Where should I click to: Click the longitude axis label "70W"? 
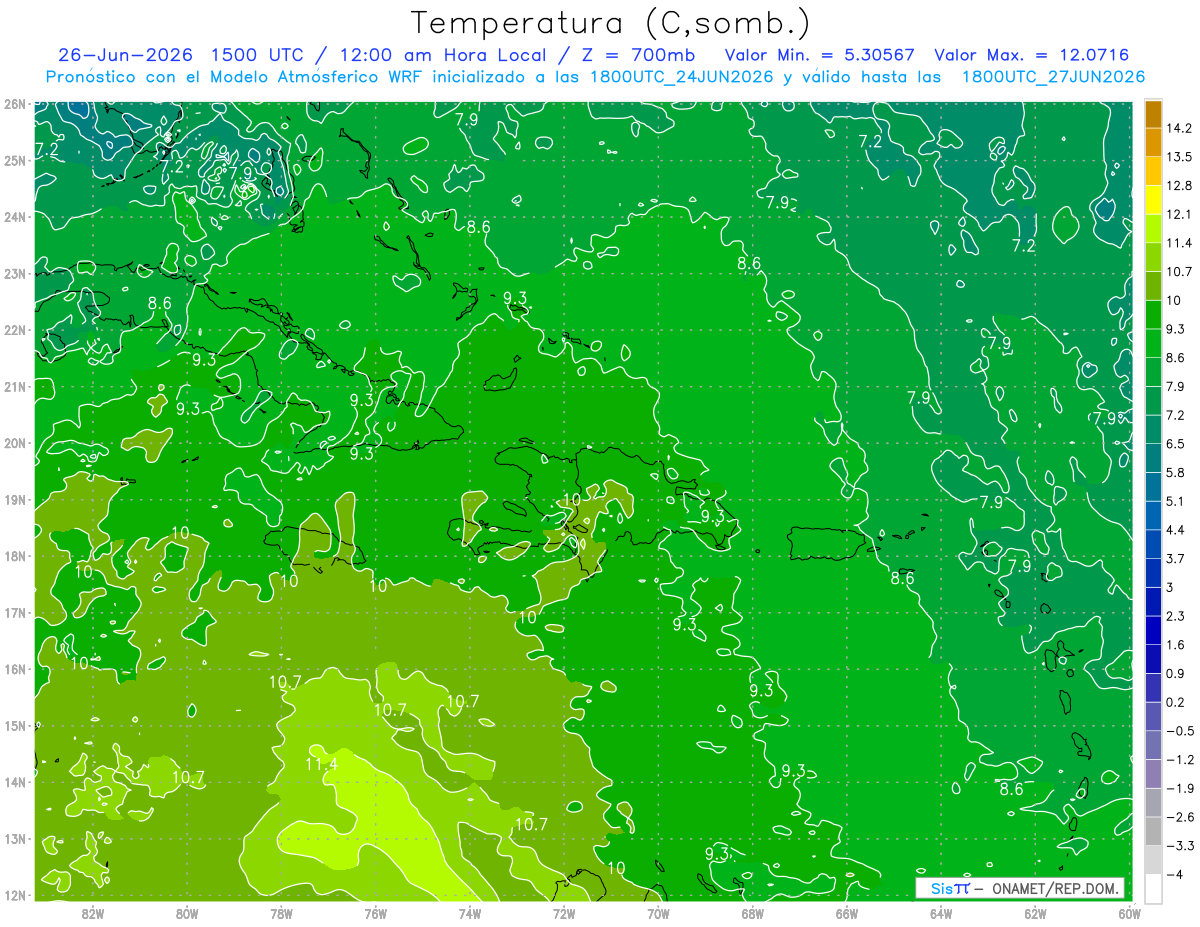(x=658, y=913)
